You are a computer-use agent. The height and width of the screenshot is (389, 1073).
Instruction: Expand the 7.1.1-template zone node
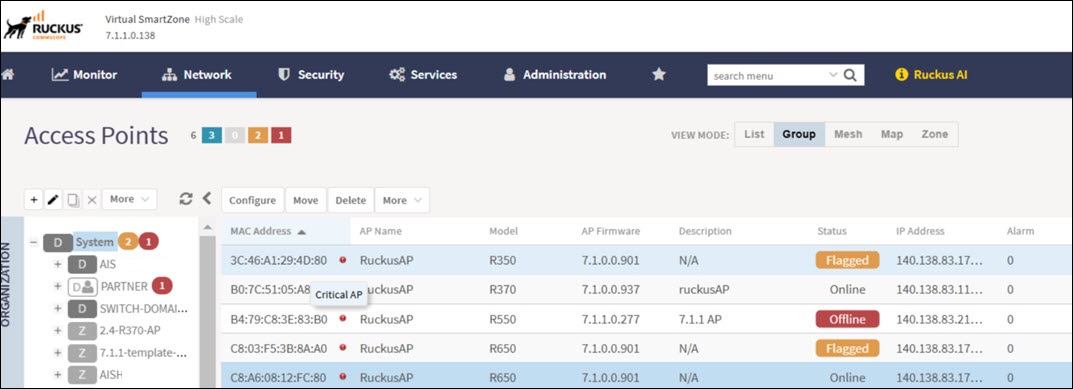click(57, 353)
